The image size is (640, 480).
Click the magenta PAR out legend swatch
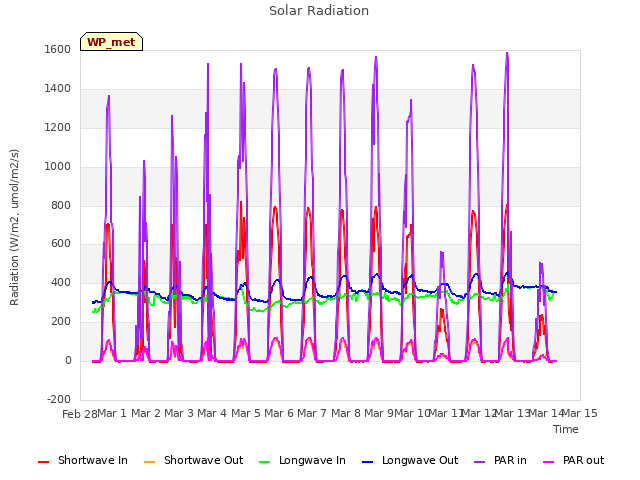point(549,462)
